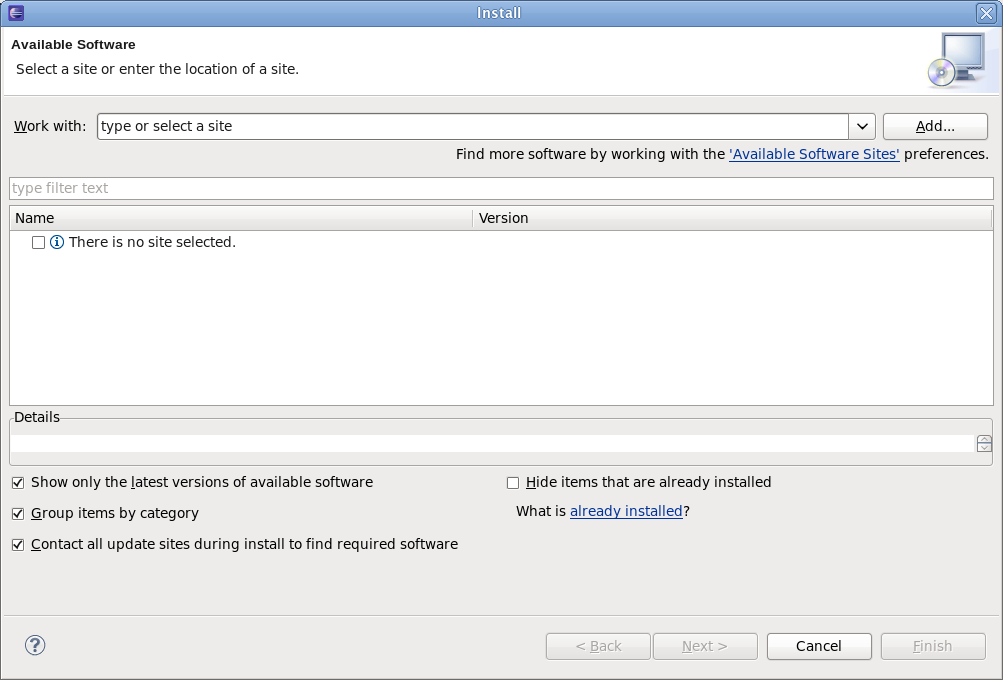Click the Eclipse icon in the title bar
Image resolution: width=1003 pixels, height=680 pixels.
point(15,13)
